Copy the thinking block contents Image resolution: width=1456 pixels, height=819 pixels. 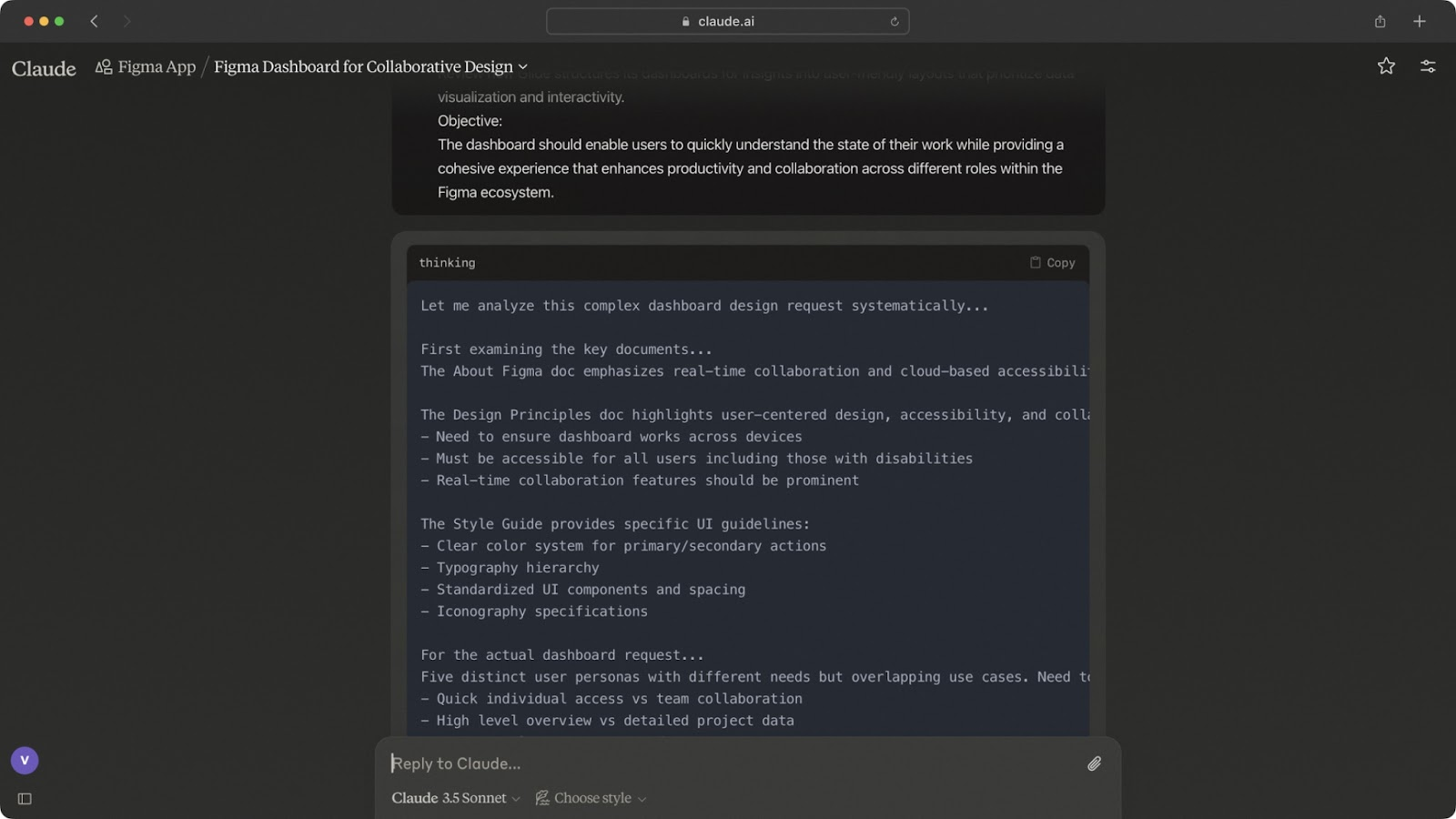tap(1053, 262)
